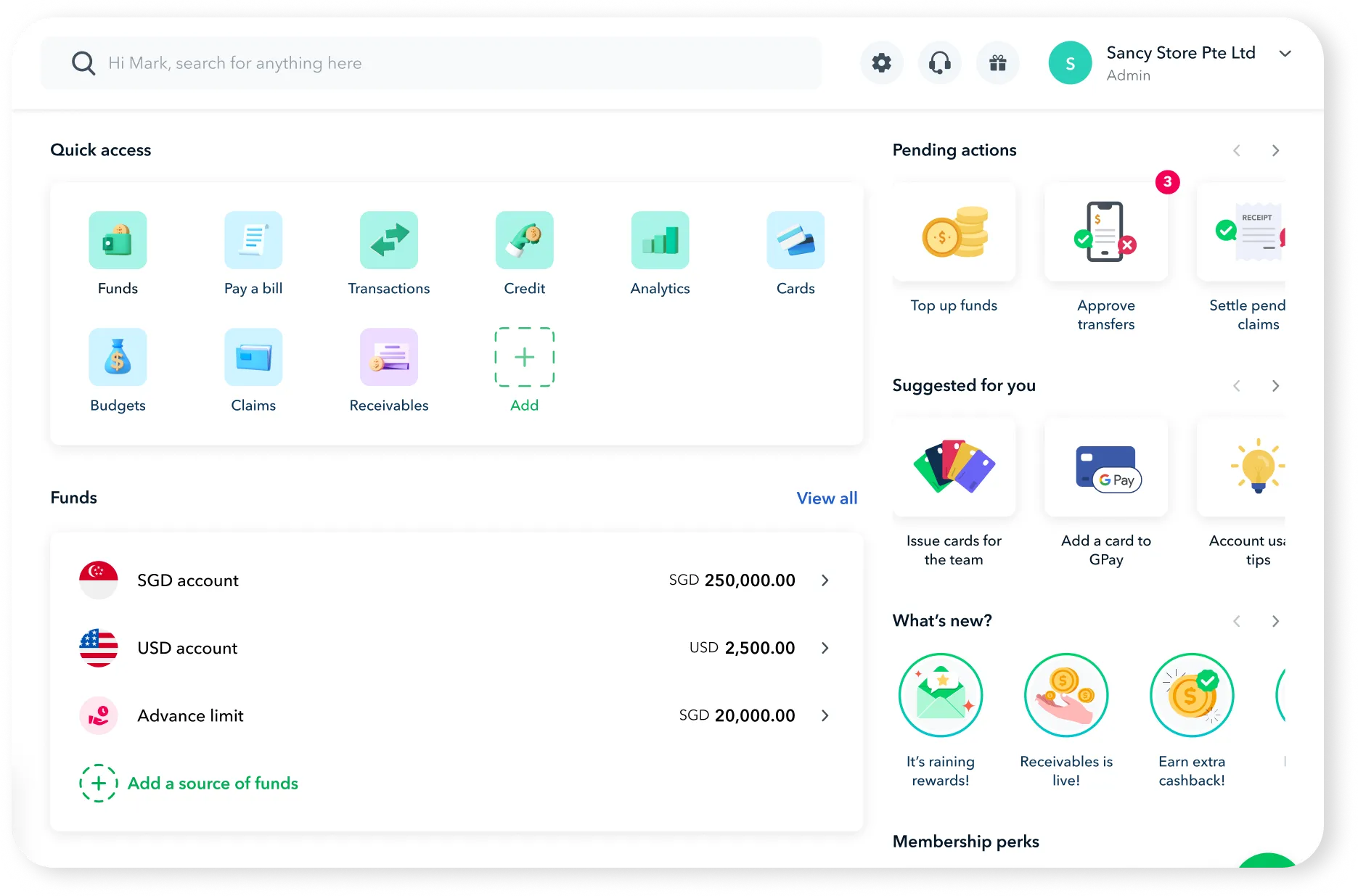
Task: Click the next arrow for Pending actions
Action: point(1275,150)
